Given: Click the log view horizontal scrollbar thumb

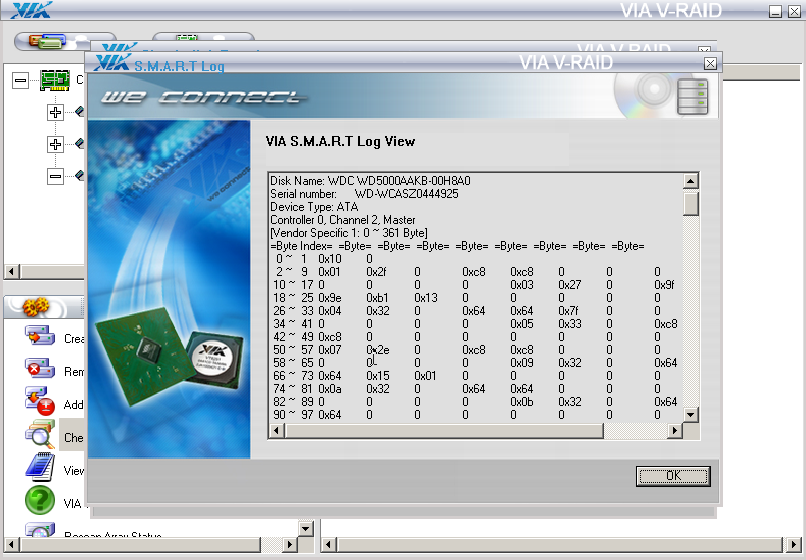Looking at the screenshot, I should (444, 430).
